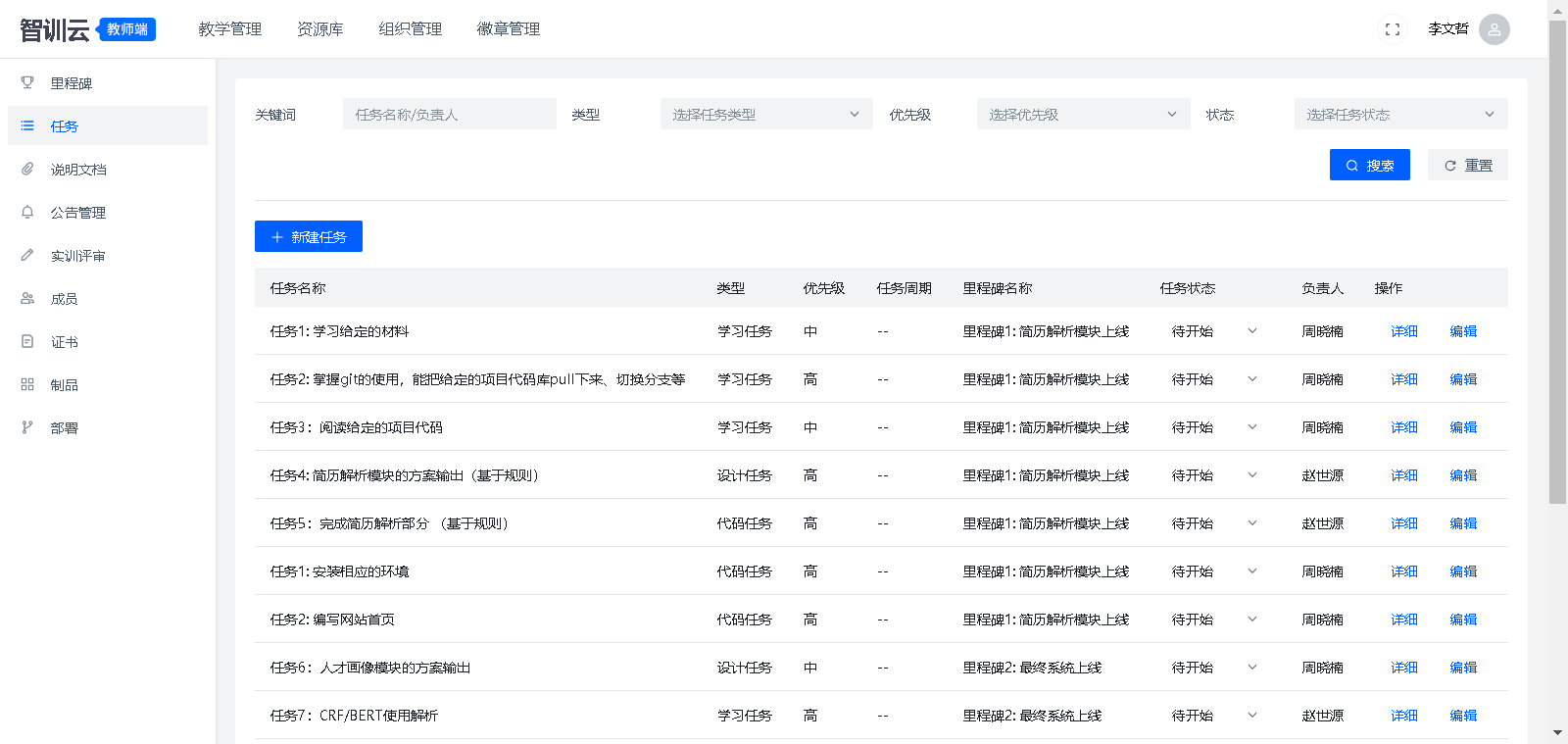The image size is (1568, 744).
Task: Click 编辑 for 任务1: 学习给定的材料
Action: click(x=1463, y=331)
